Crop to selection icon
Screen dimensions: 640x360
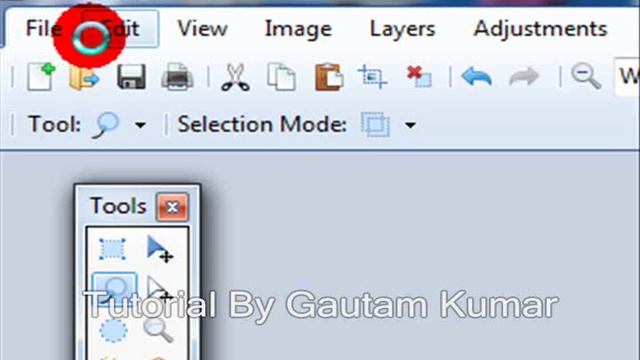click(372, 77)
